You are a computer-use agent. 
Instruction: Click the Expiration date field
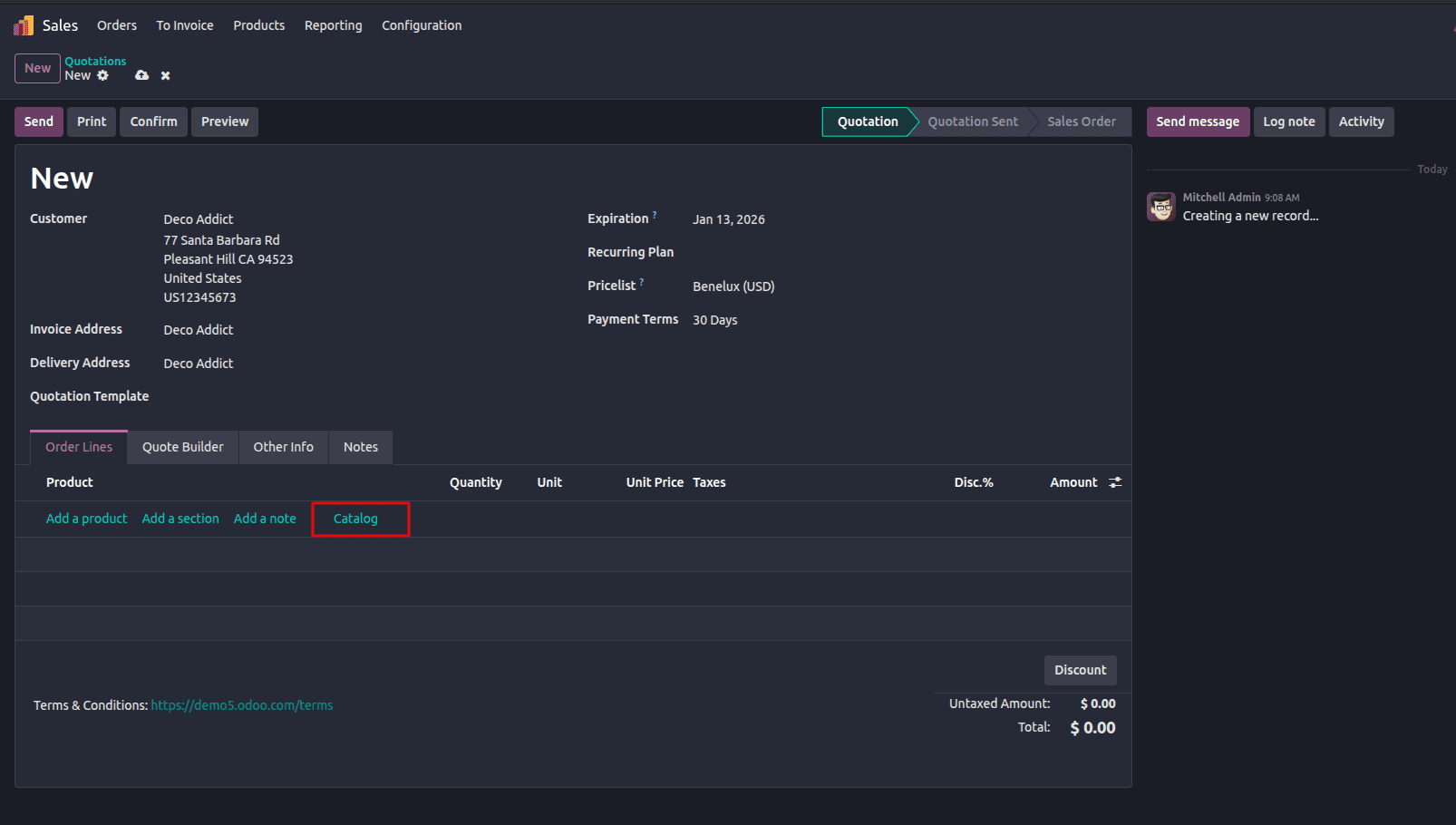click(728, 218)
